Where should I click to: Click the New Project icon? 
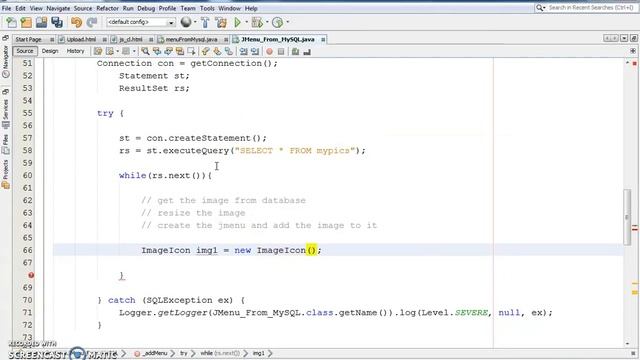[27, 22]
